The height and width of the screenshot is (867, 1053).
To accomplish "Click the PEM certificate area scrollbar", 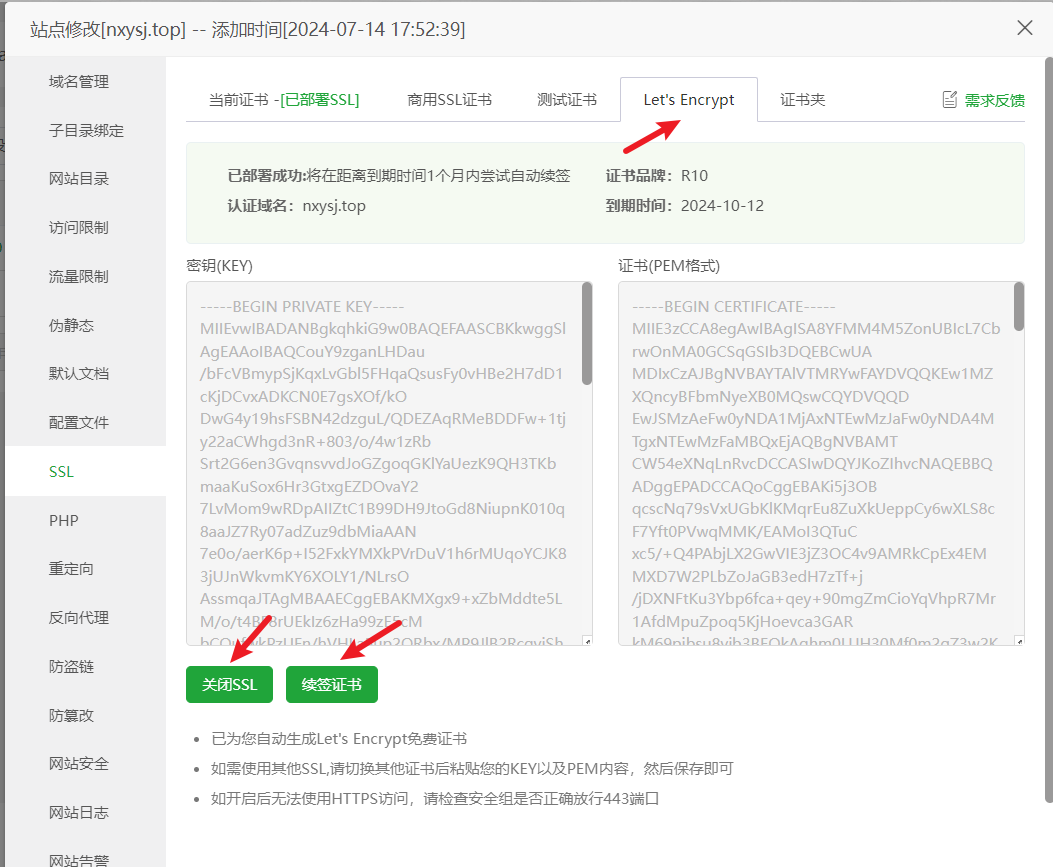I will point(1019,307).
